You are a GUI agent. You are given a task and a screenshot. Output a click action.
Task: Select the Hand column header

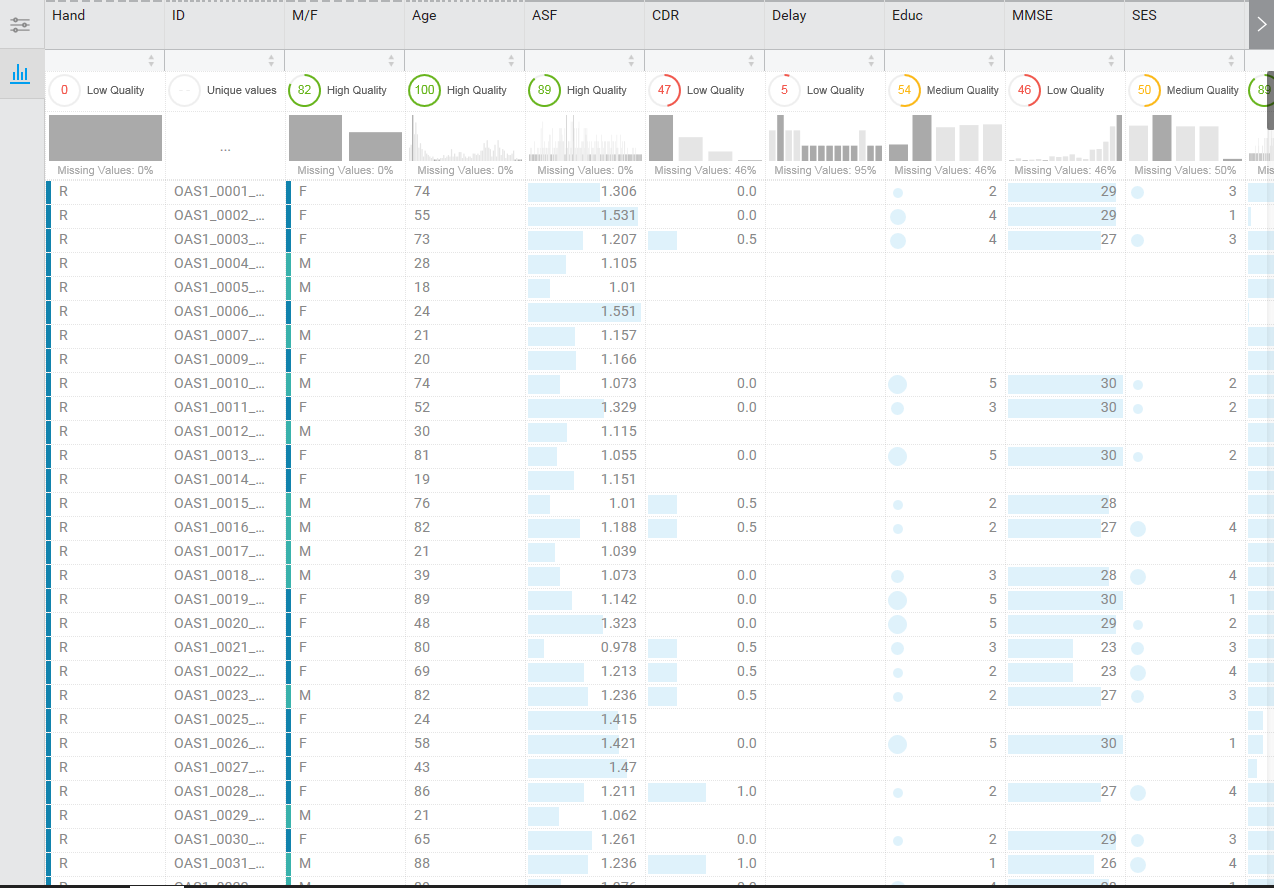(105, 25)
